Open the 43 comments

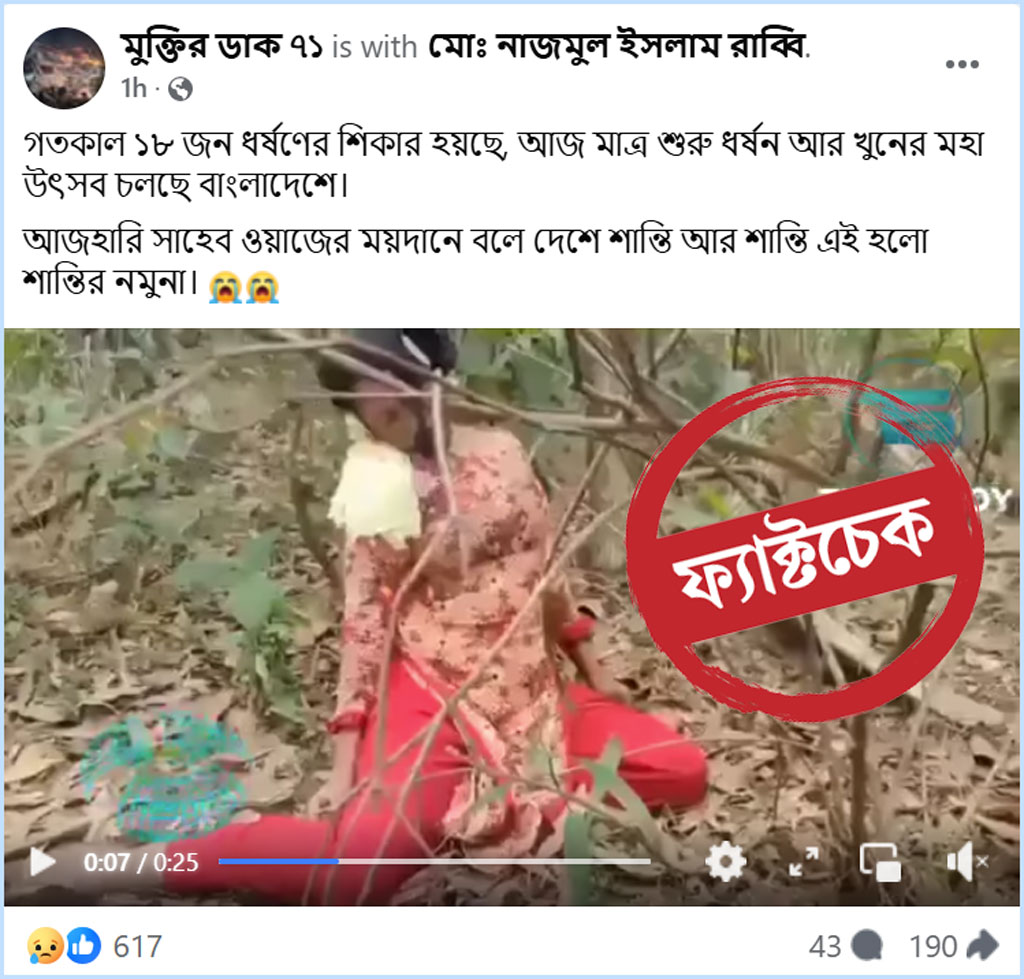coord(845,946)
